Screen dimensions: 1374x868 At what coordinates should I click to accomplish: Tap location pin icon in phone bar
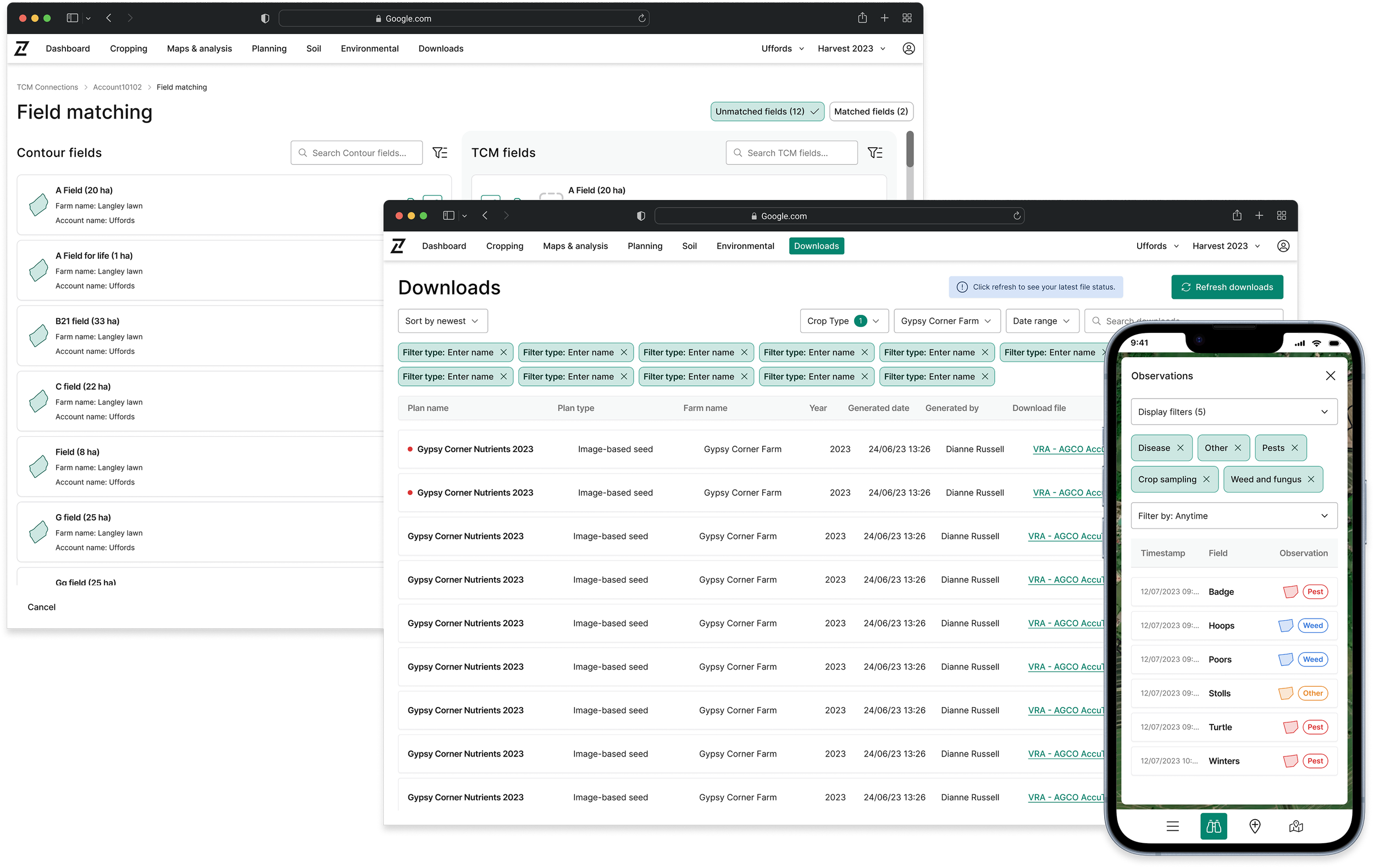[1254, 826]
